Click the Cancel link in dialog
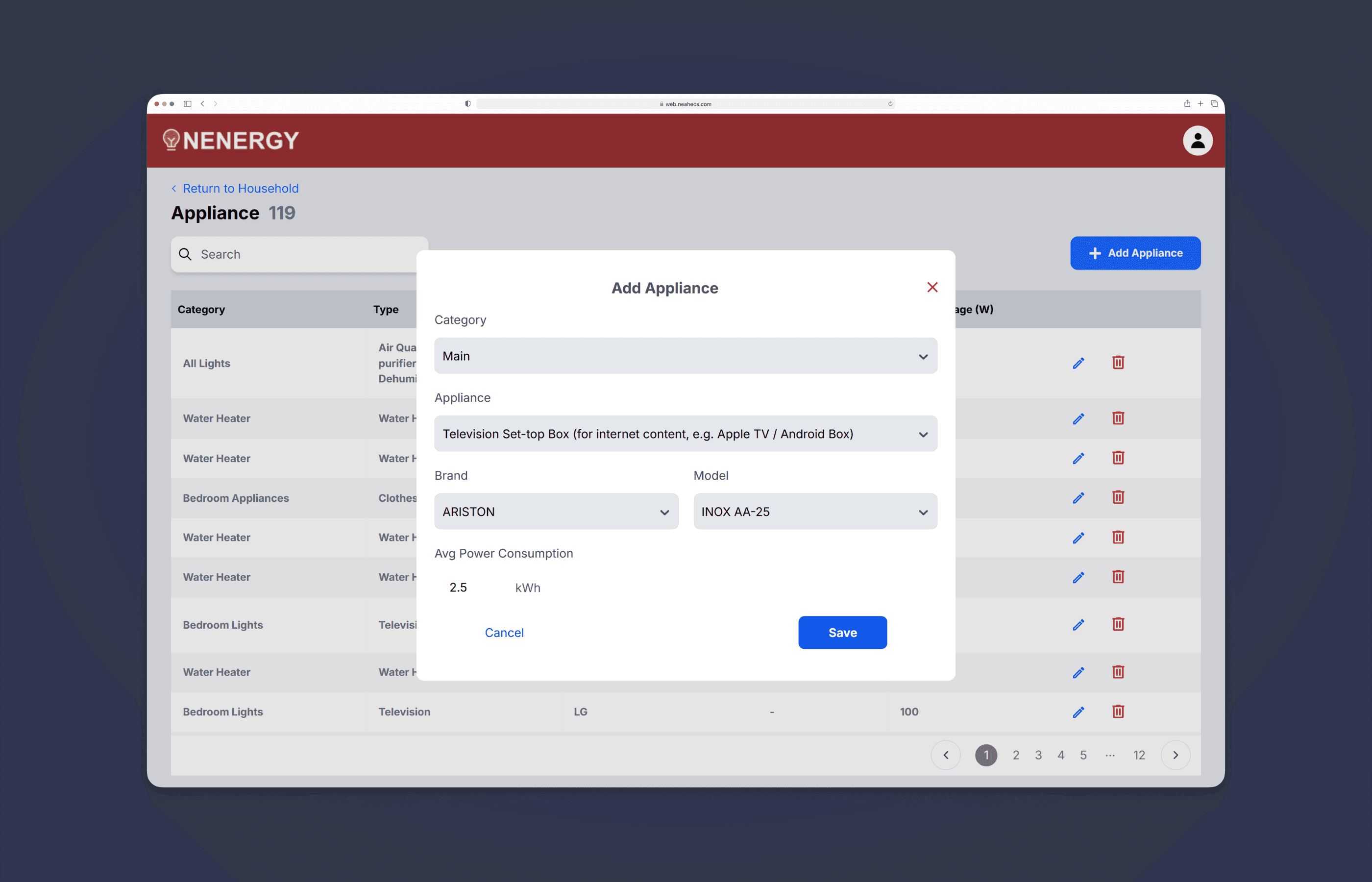Image resolution: width=1372 pixels, height=882 pixels. click(504, 632)
